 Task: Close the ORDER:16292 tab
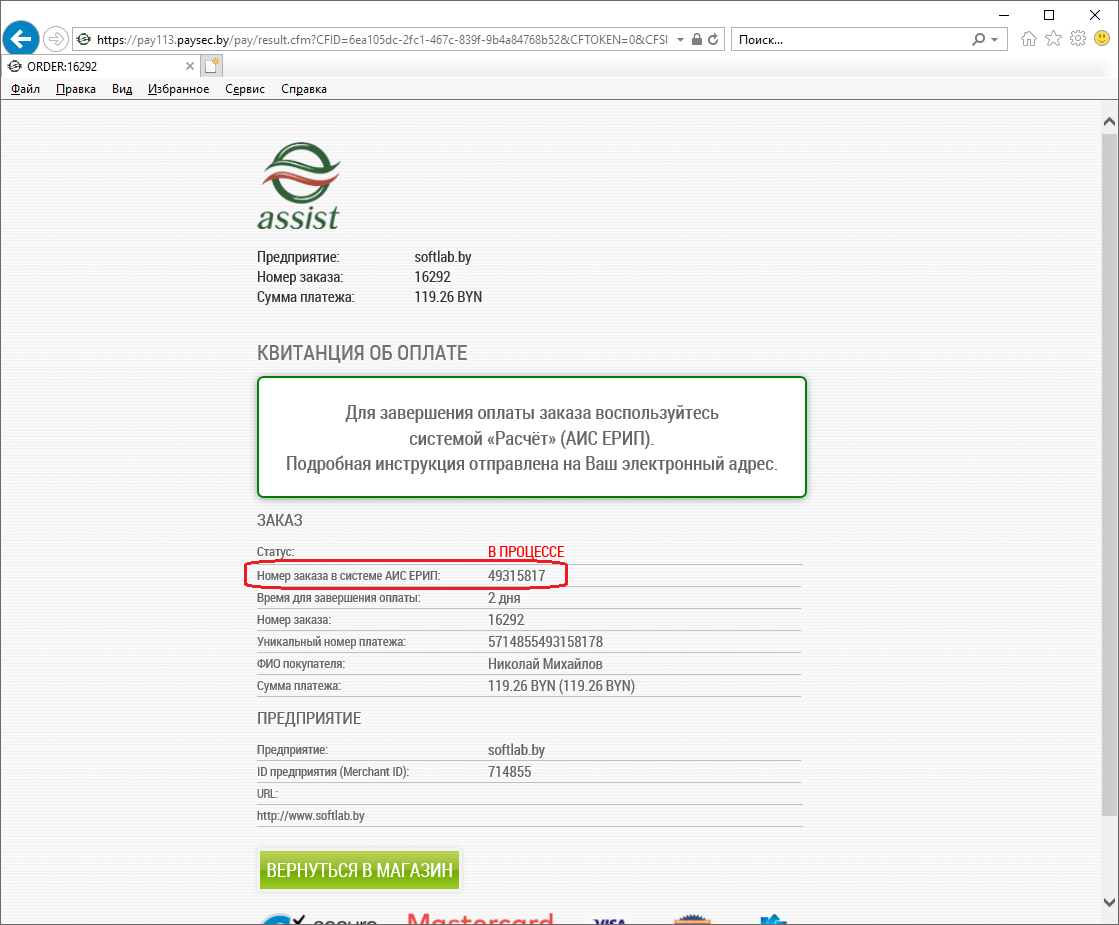point(190,66)
